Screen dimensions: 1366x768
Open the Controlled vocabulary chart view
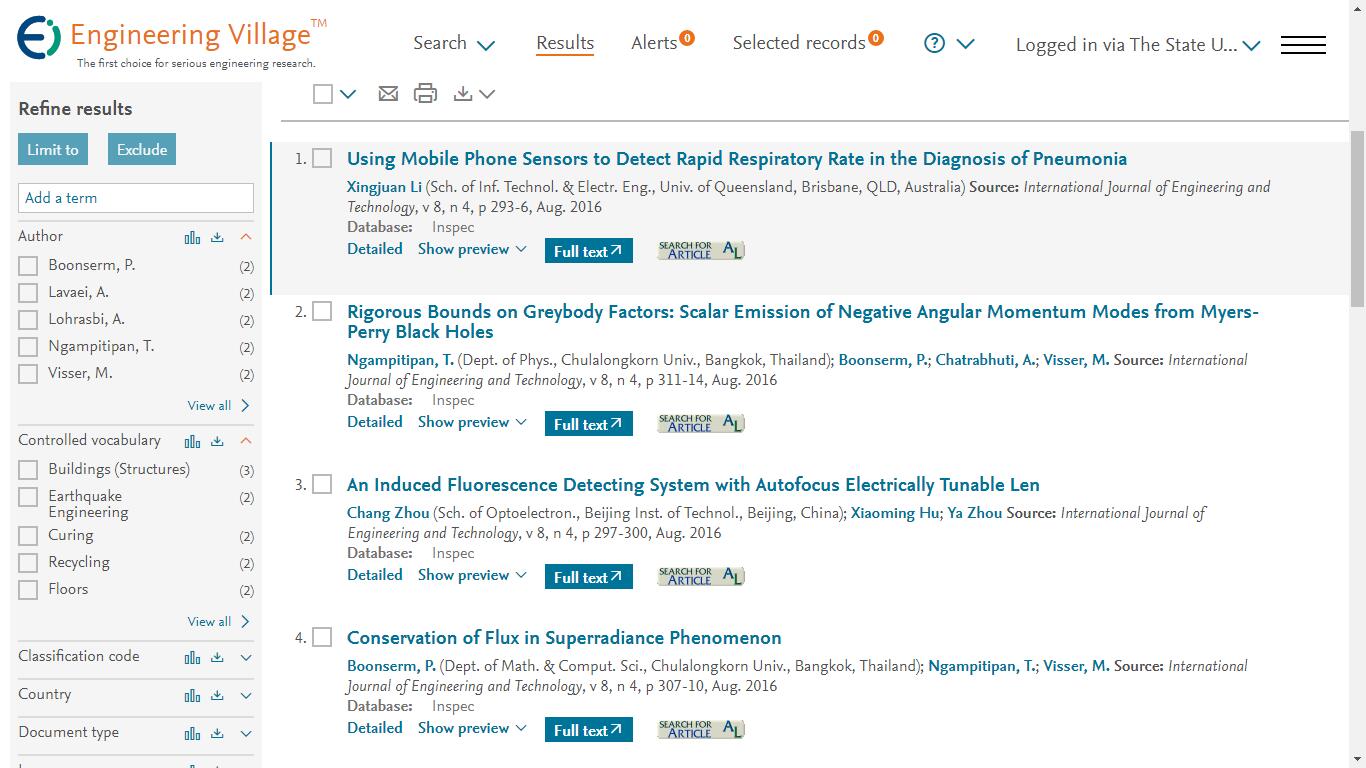point(192,441)
